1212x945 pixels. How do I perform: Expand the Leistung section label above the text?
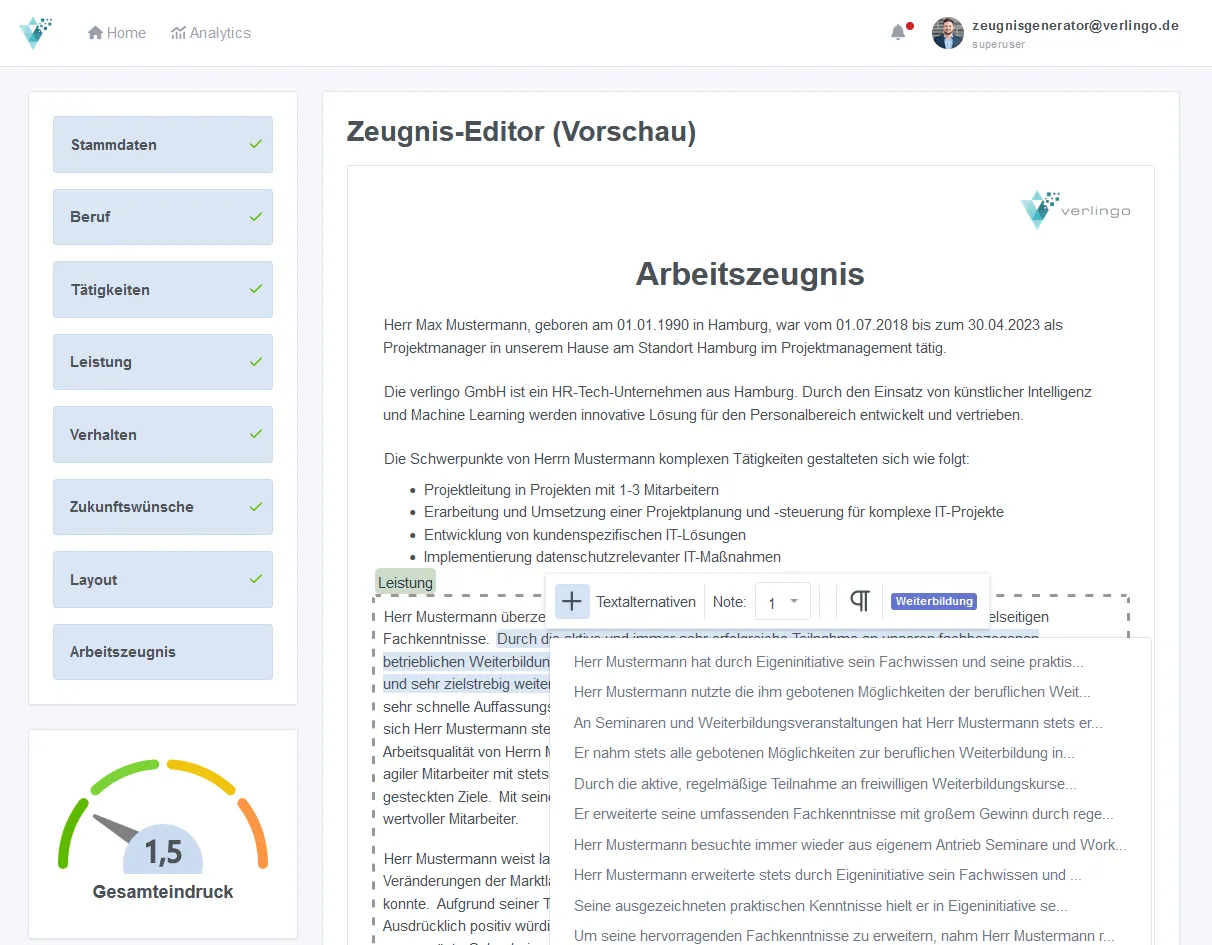(x=405, y=581)
